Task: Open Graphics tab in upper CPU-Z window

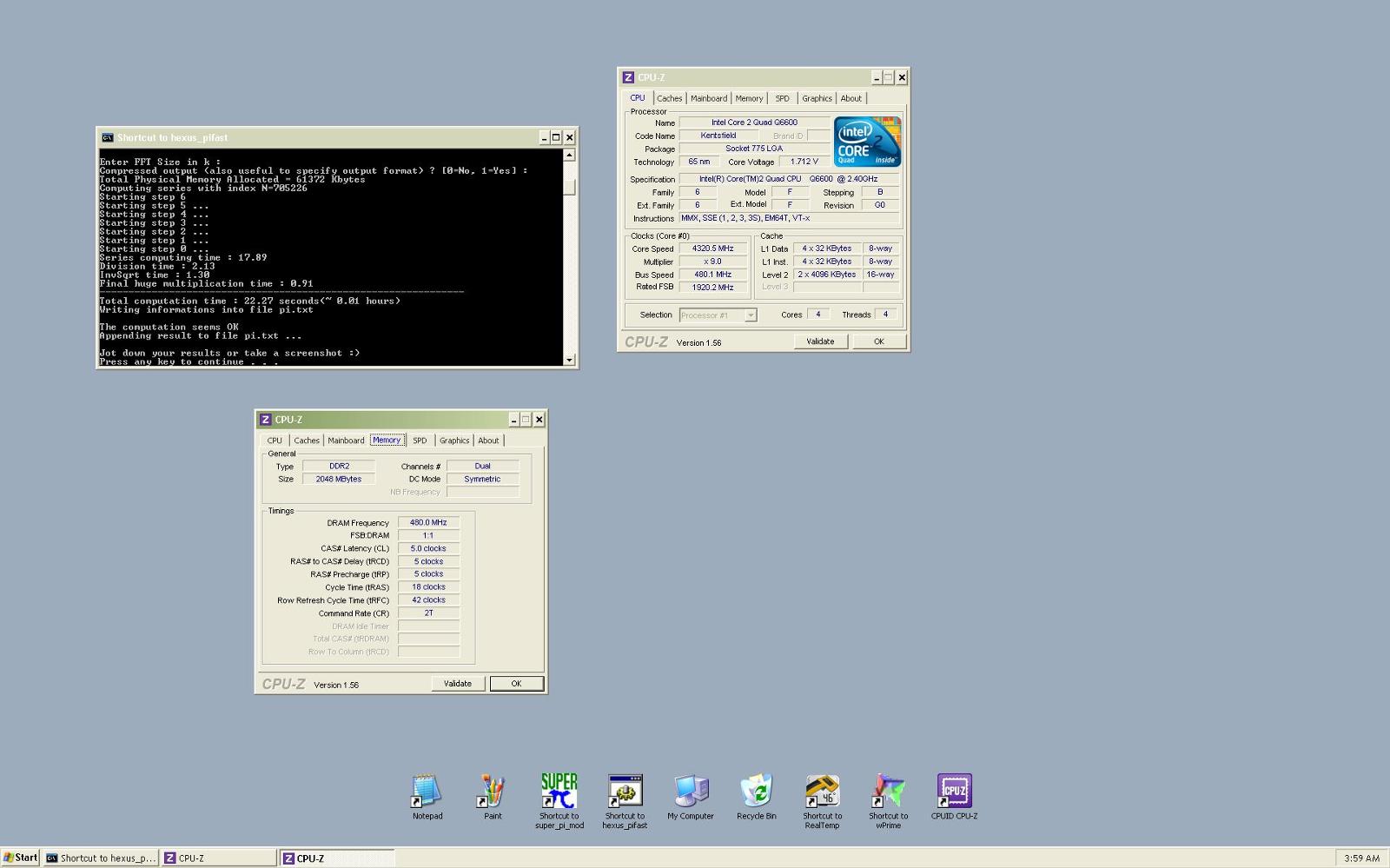Action: (817, 98)
